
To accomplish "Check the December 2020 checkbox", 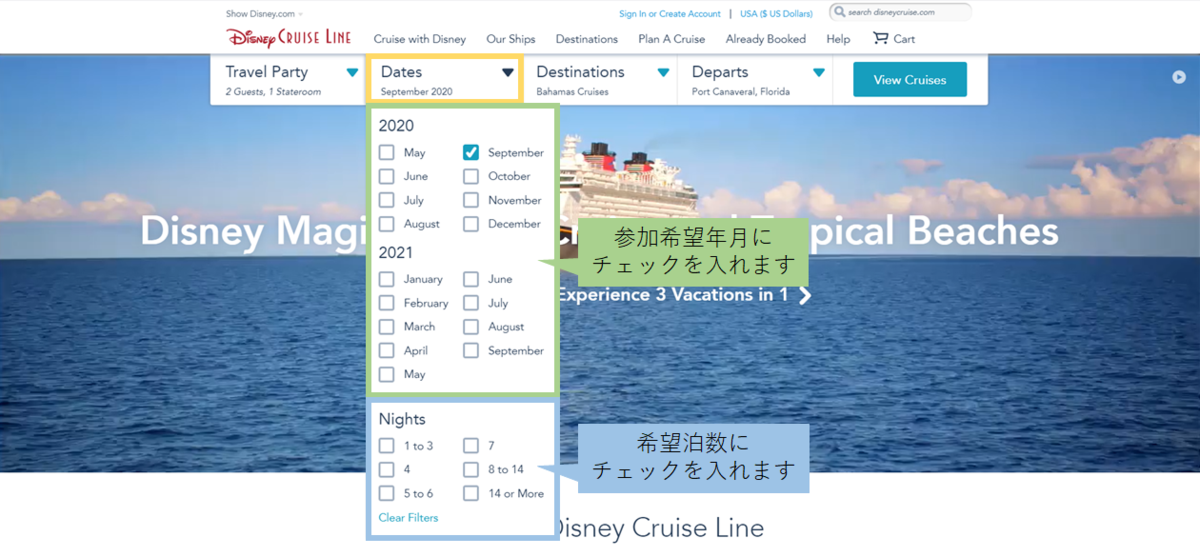I will click(x=470, y=224).
